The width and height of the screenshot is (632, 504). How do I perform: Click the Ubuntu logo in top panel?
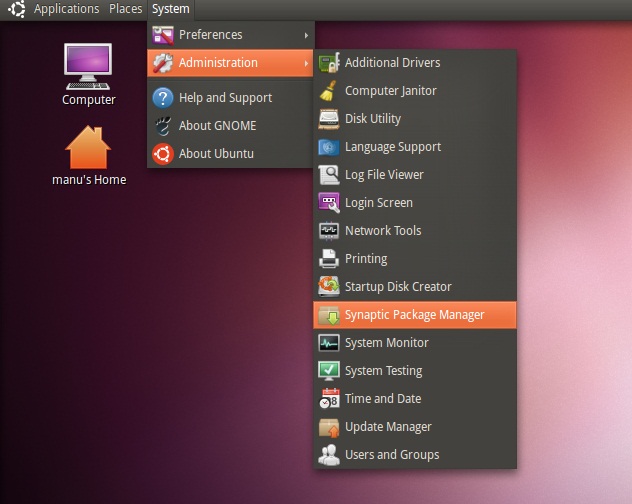pyautogui.click(x=15, y=9)
